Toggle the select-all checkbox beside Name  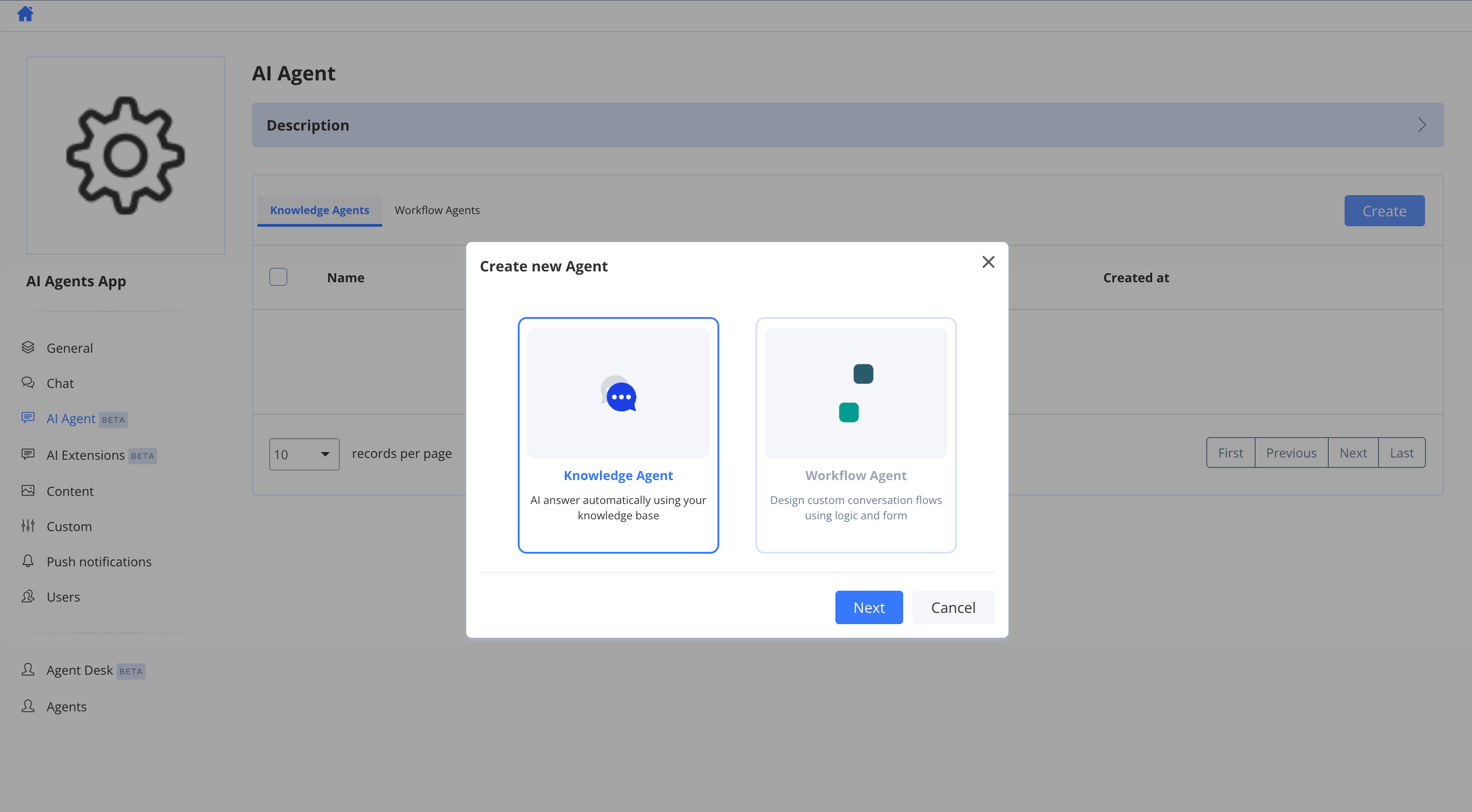278,277
